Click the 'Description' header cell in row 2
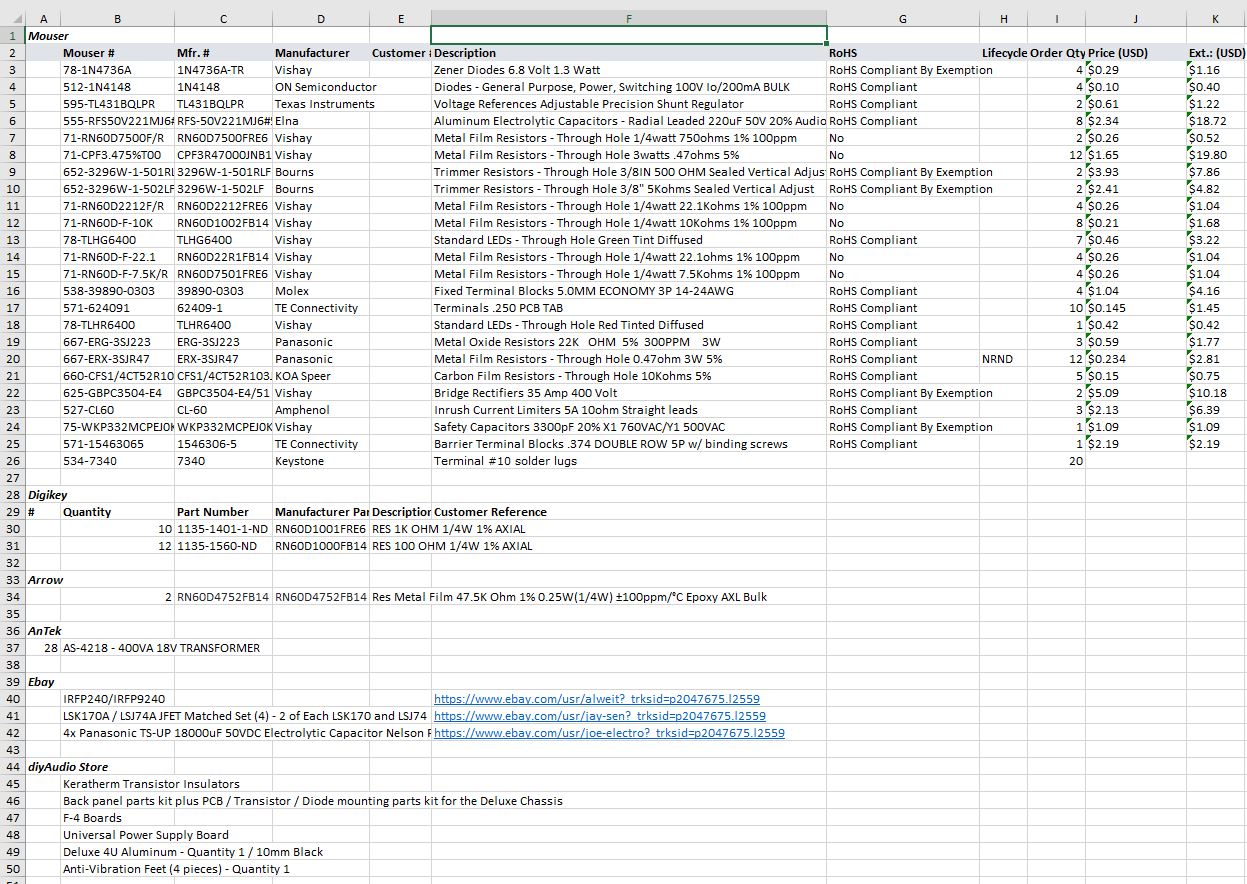1247x884 pixels. click(629, 53)
